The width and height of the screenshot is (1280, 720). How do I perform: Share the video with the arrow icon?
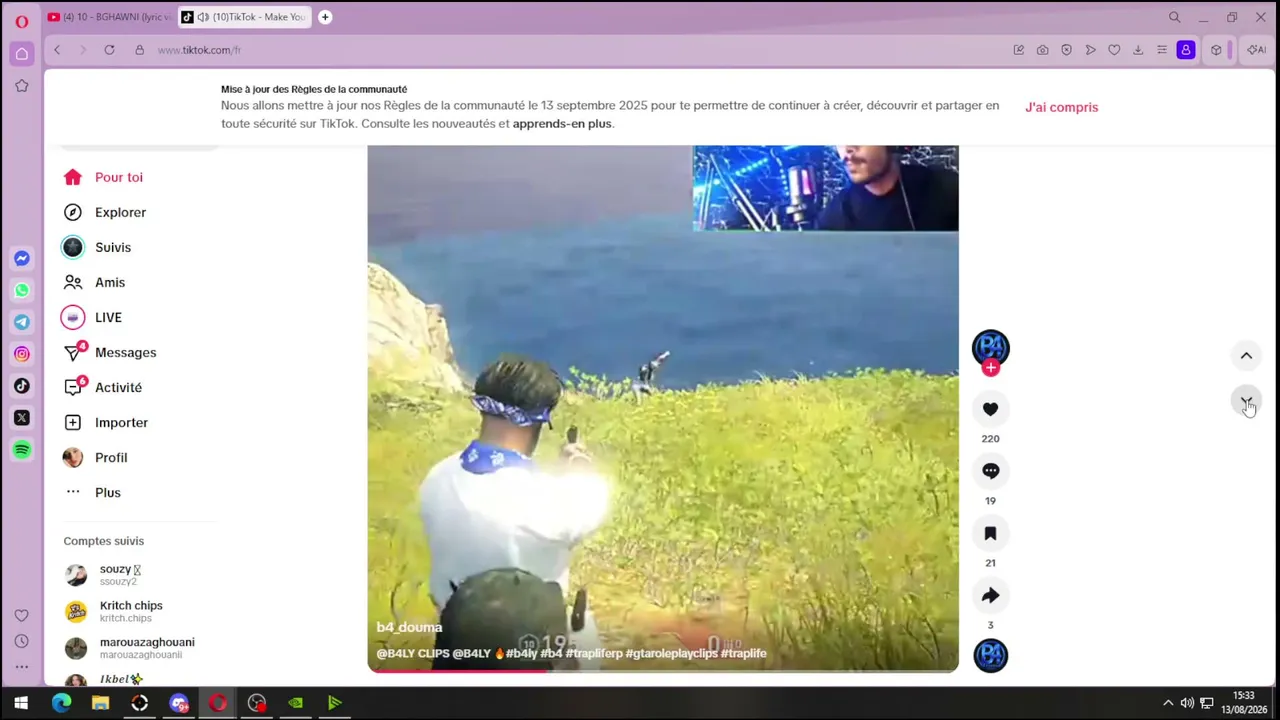click(990, 595)
